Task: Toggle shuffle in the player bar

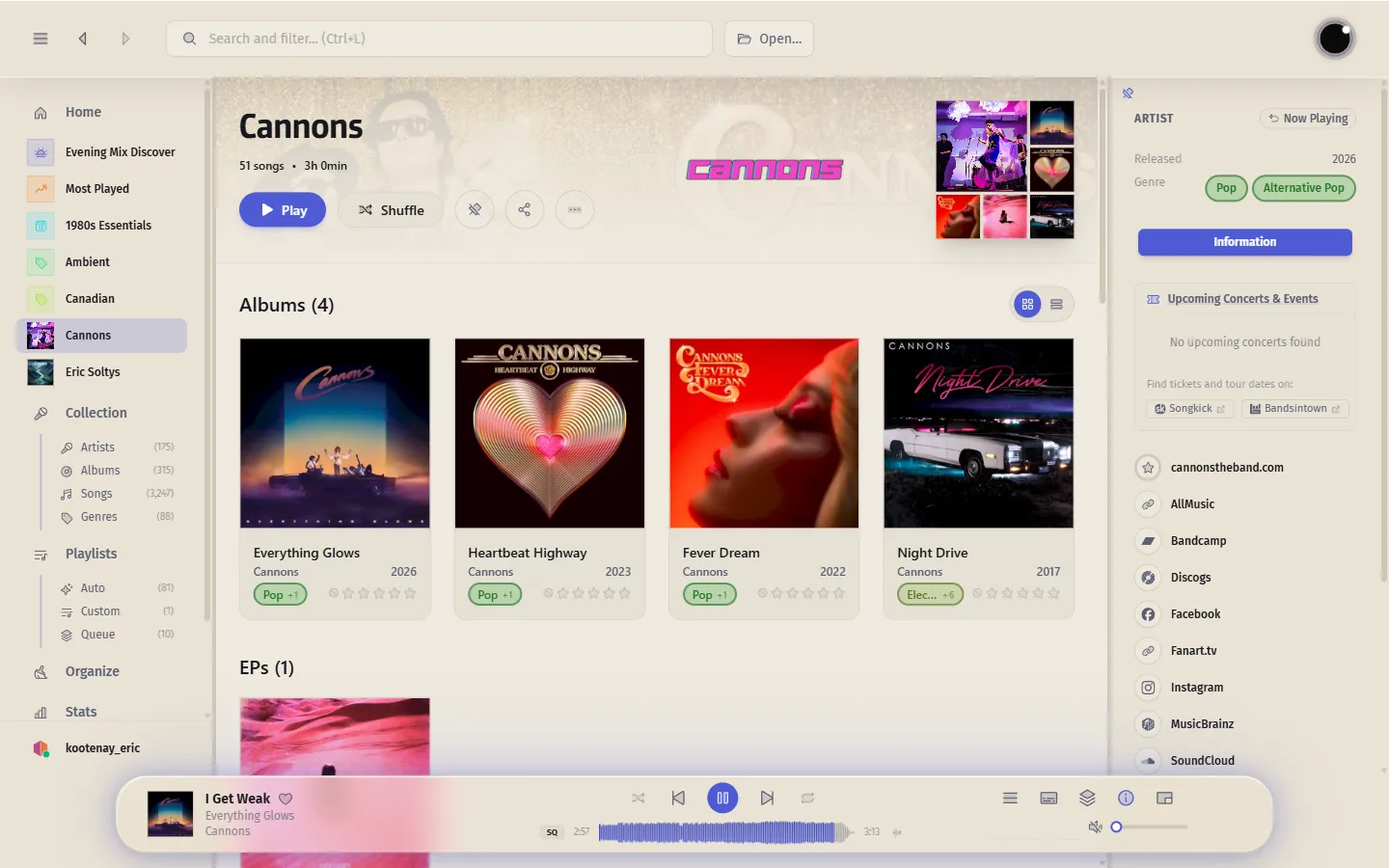Action: [638, 798]
